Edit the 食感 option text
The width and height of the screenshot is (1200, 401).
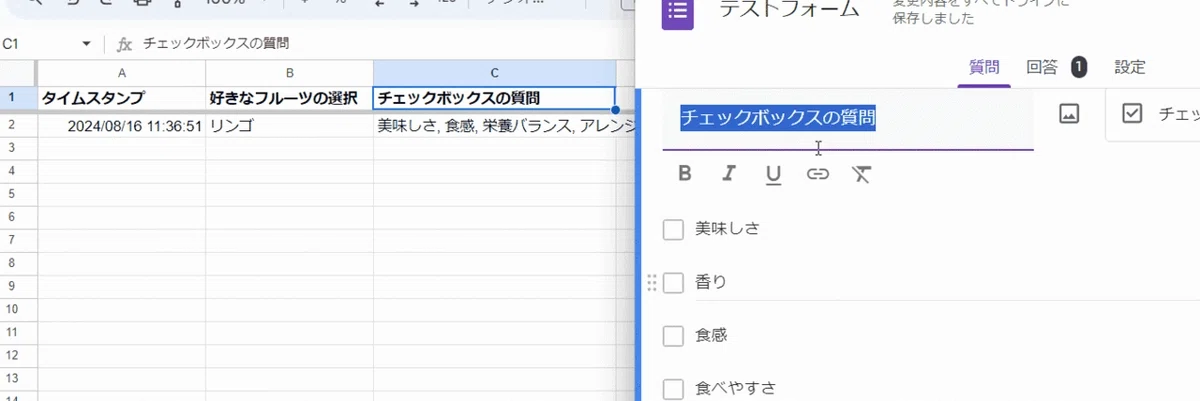click(711, 335)
